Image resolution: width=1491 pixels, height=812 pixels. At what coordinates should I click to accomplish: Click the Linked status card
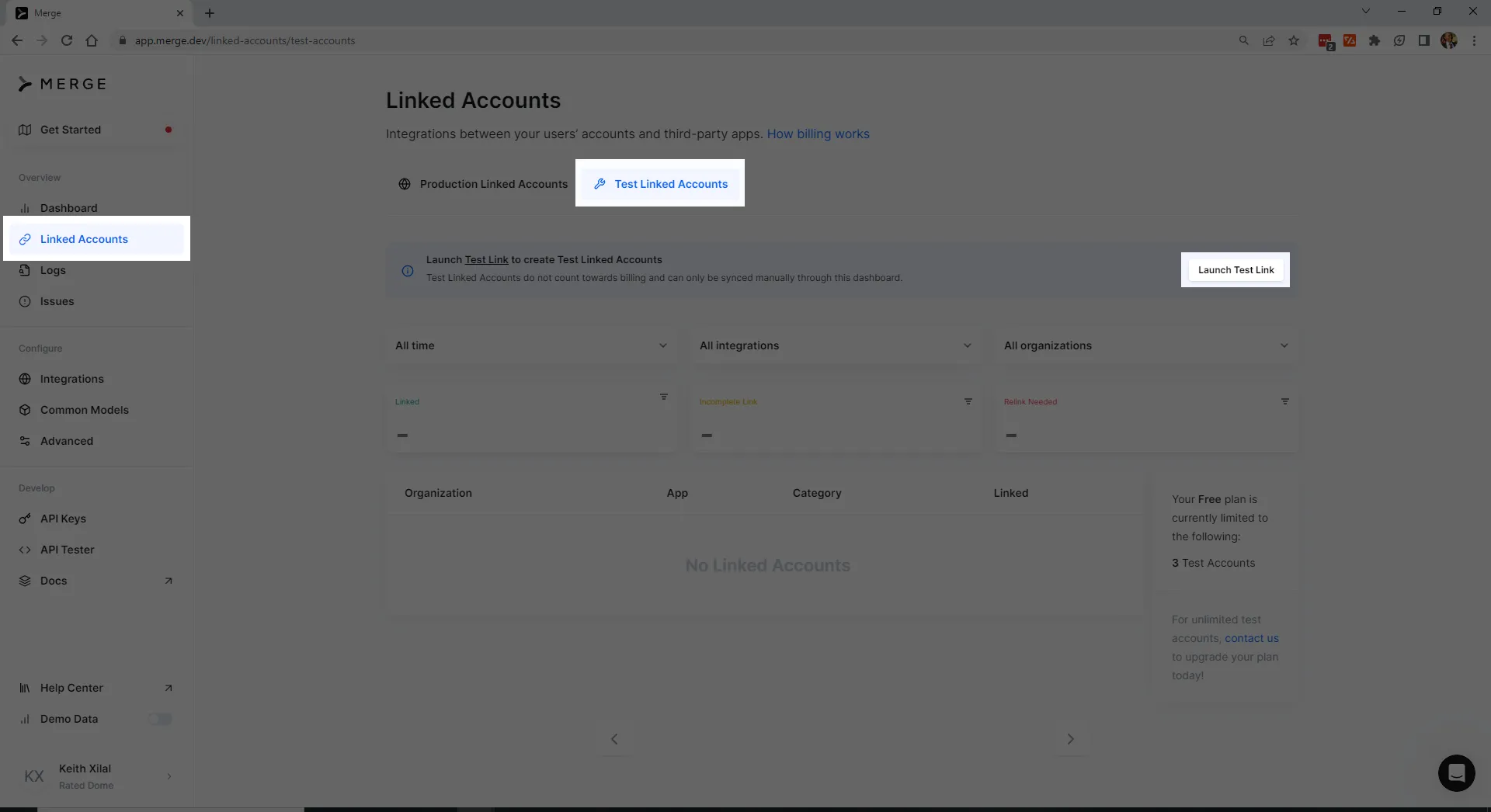click(x=531, y=418)
